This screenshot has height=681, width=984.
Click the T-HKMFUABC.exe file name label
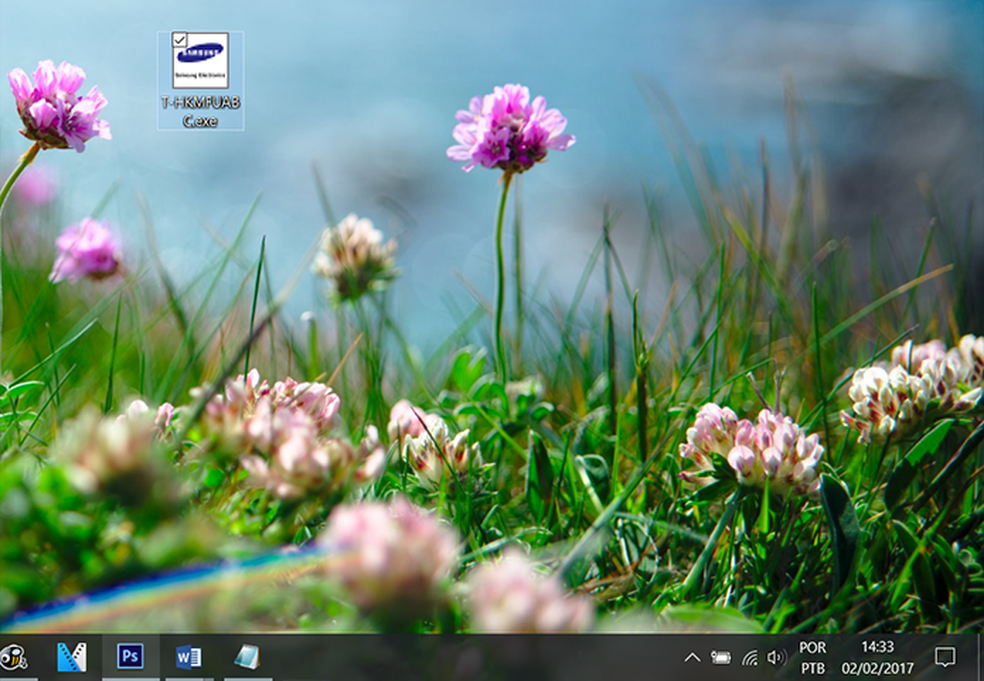pyautogui.click(x=200, y=111)
